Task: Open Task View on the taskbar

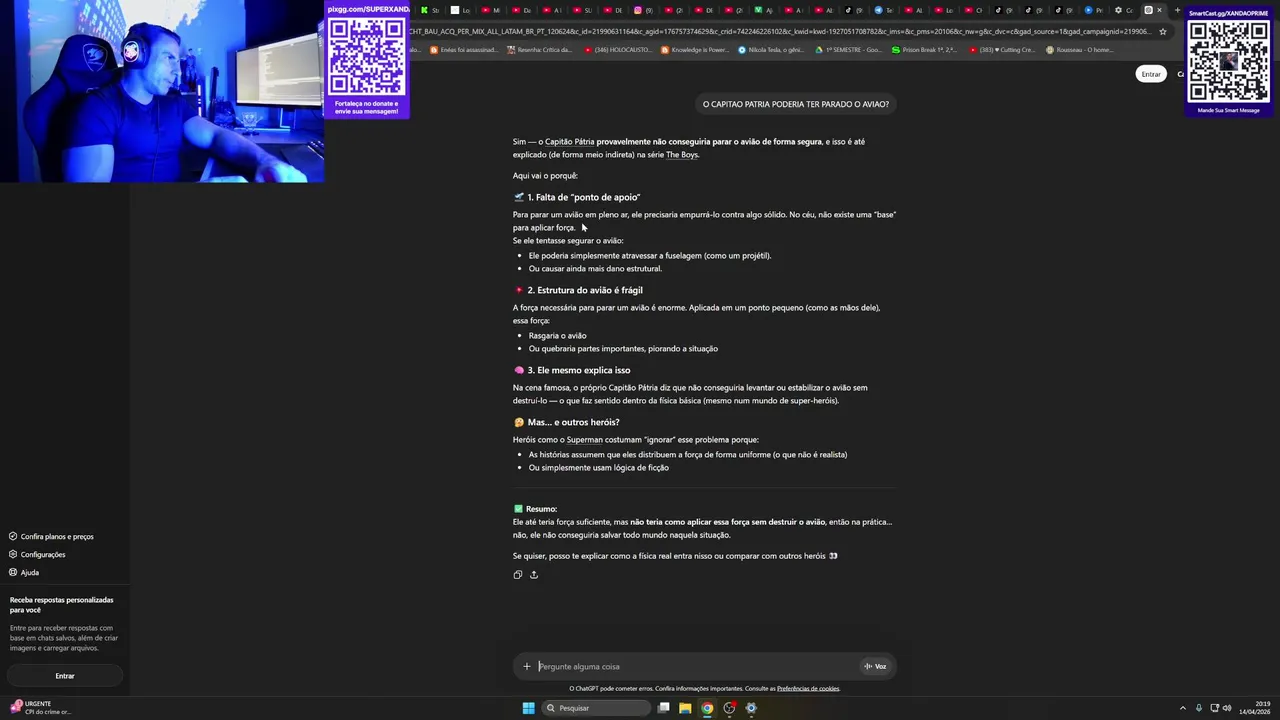Action: click(x=663, y=708)
